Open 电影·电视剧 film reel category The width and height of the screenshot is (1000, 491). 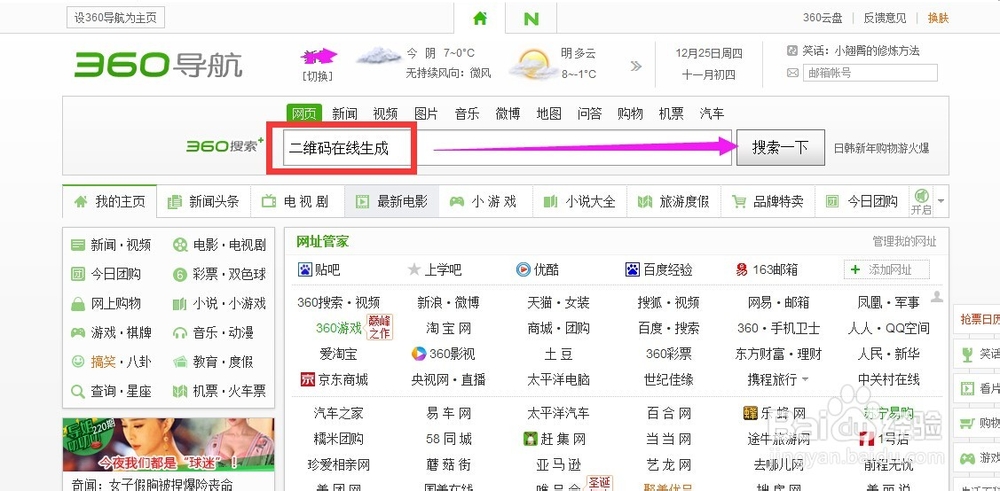click(219, 245)
